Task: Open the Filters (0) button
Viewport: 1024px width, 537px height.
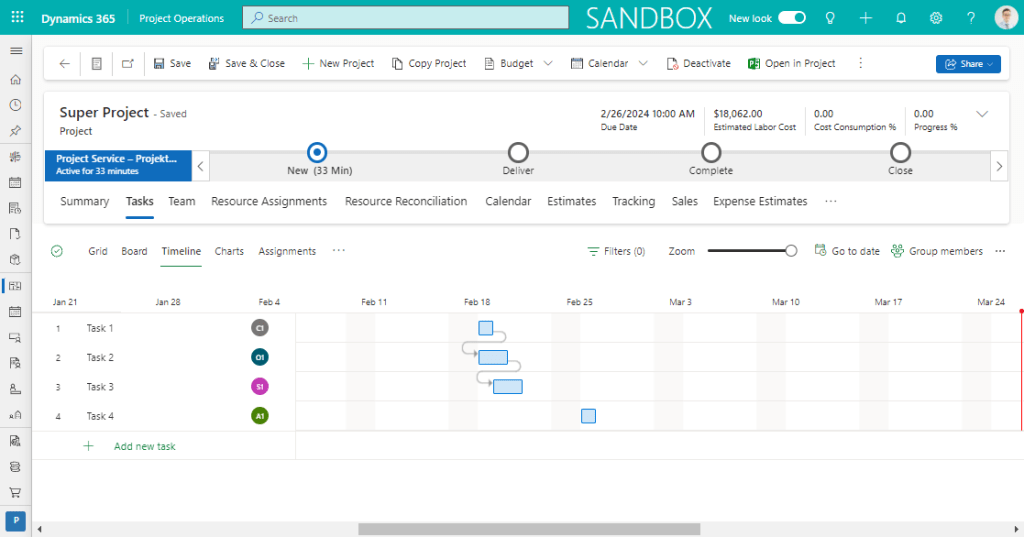Action: [616, 251]
